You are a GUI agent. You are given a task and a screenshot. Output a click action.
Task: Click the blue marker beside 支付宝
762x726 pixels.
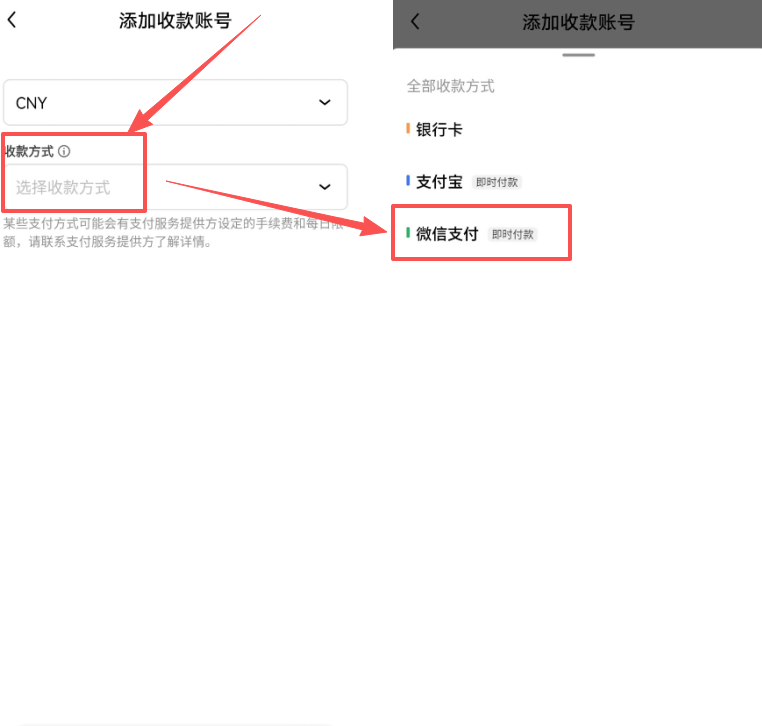click(408, 181)
